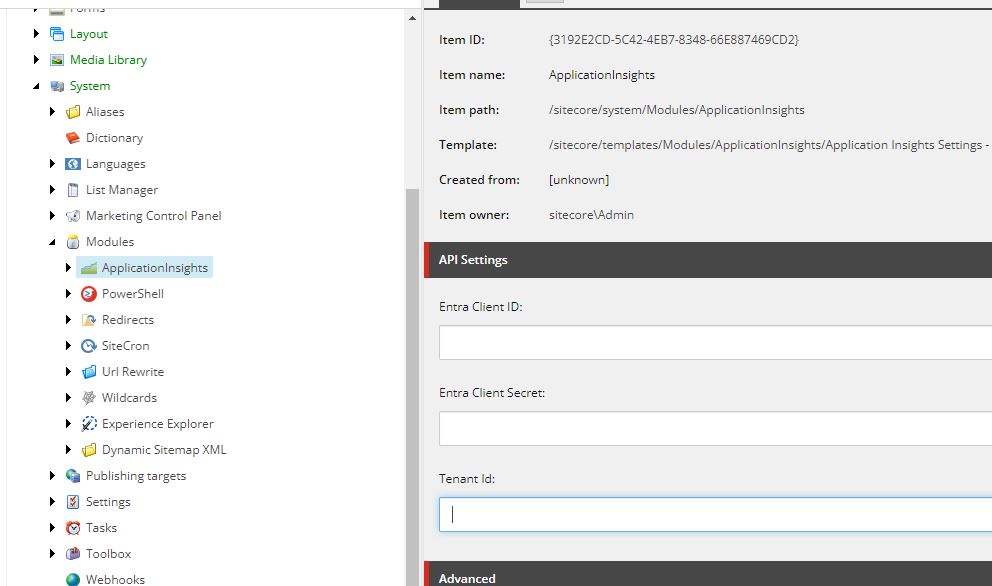Click the Entra Client ID field
Viewport: 992px width, 586px height.
[716, 342]
